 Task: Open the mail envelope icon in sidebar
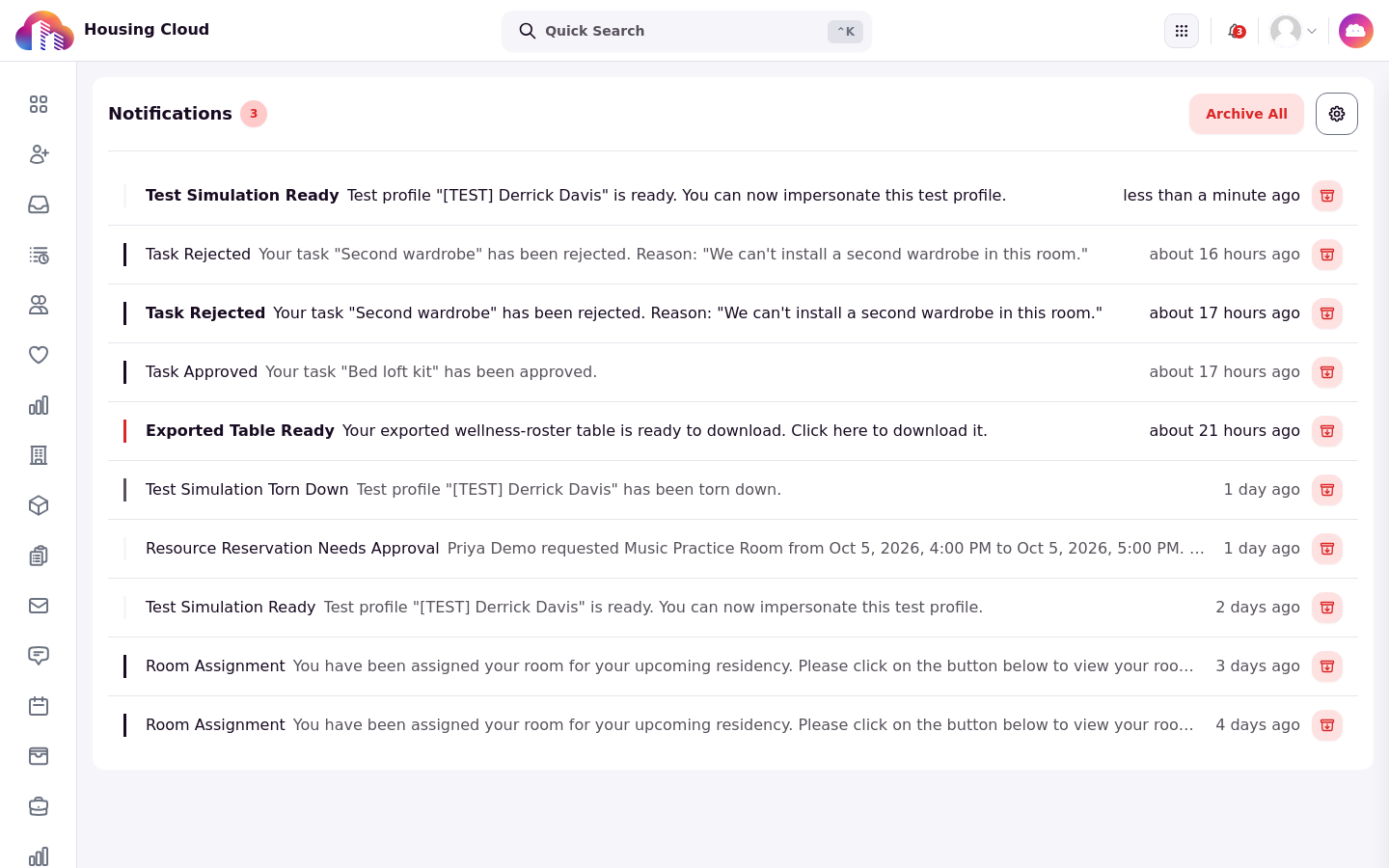pos(39,606)
